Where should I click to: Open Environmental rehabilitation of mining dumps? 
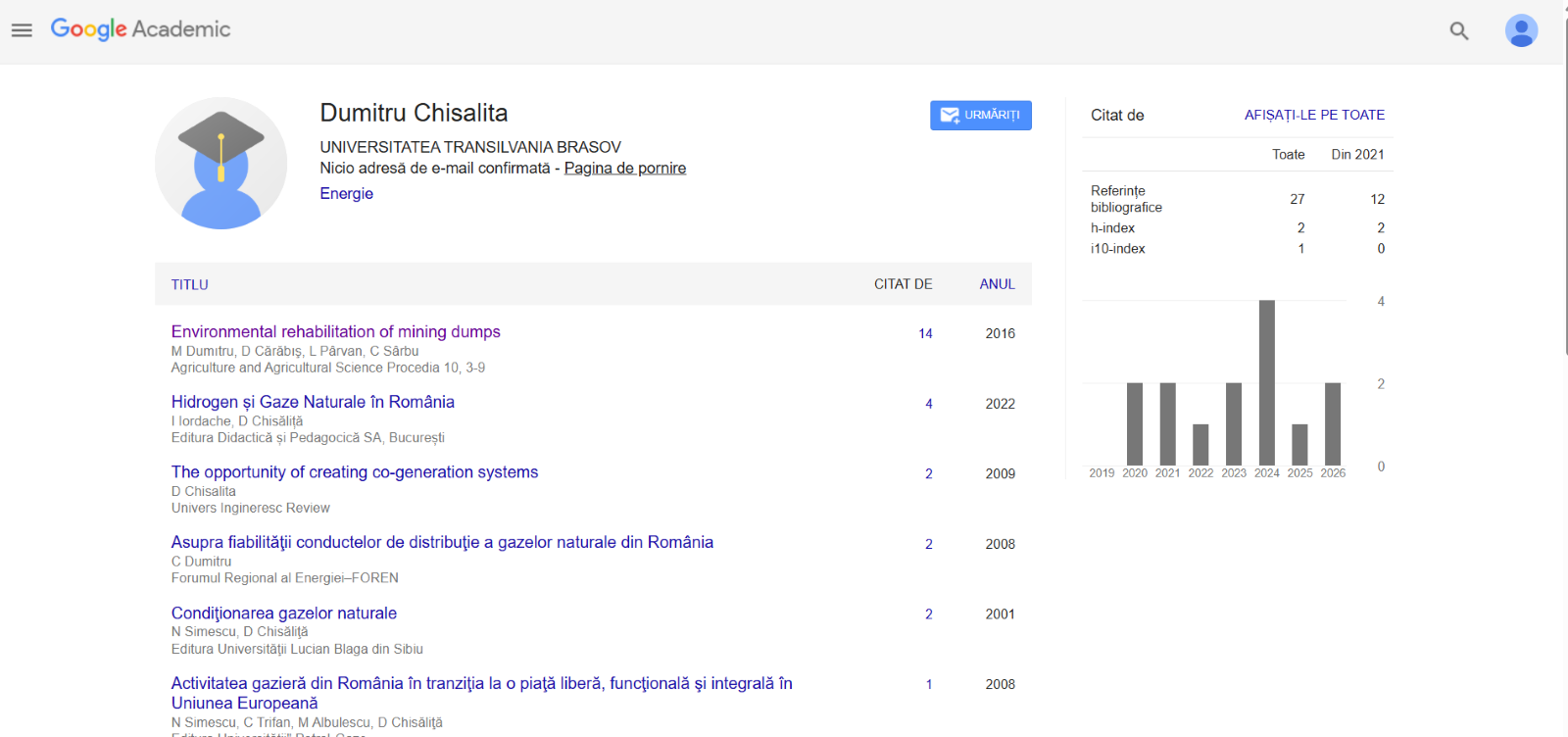(336, 331)
